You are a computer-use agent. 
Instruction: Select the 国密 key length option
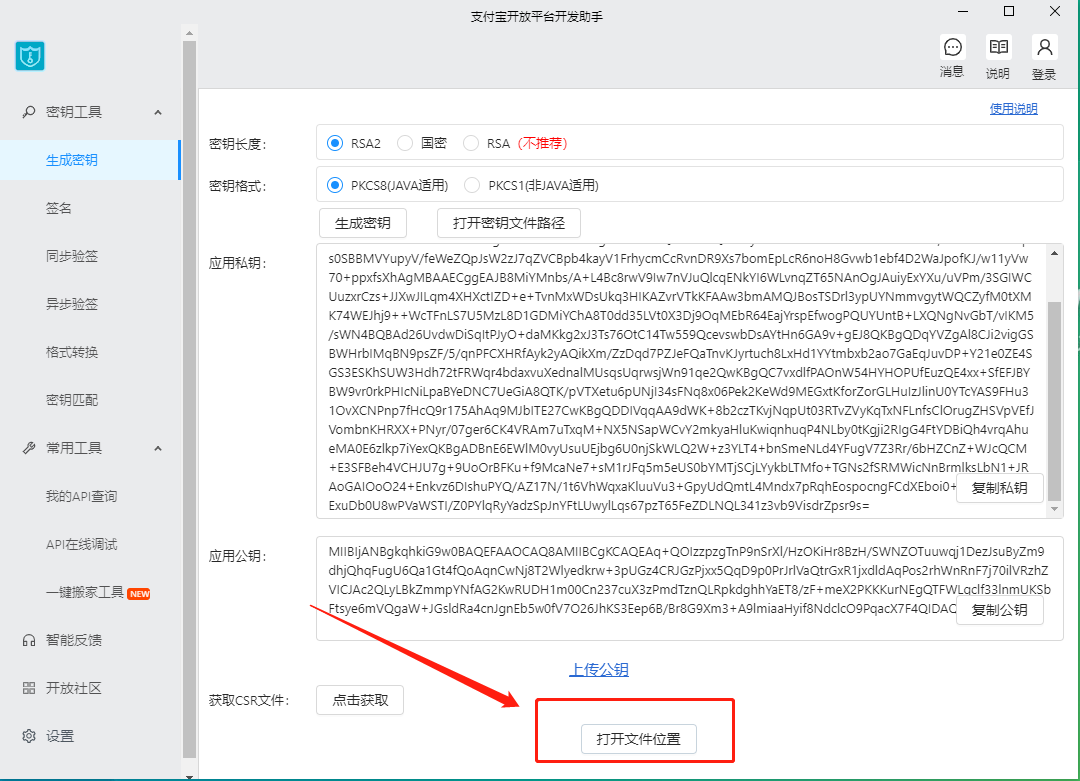coord(405,143)
